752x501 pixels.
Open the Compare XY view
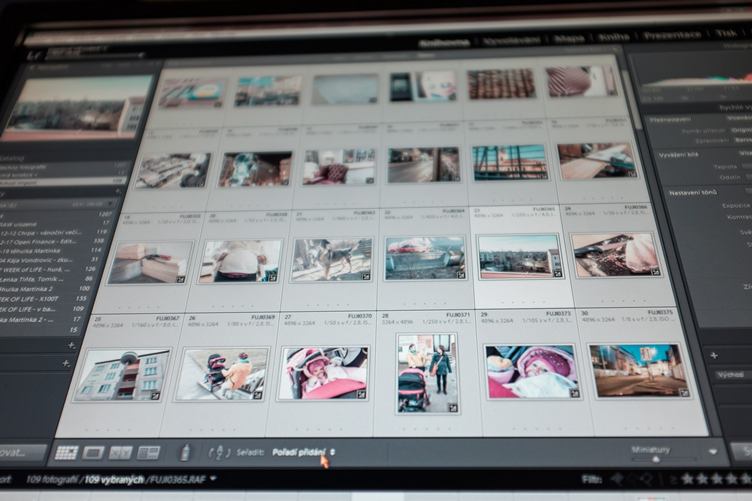pyautogui.click(x=120, y=452)
